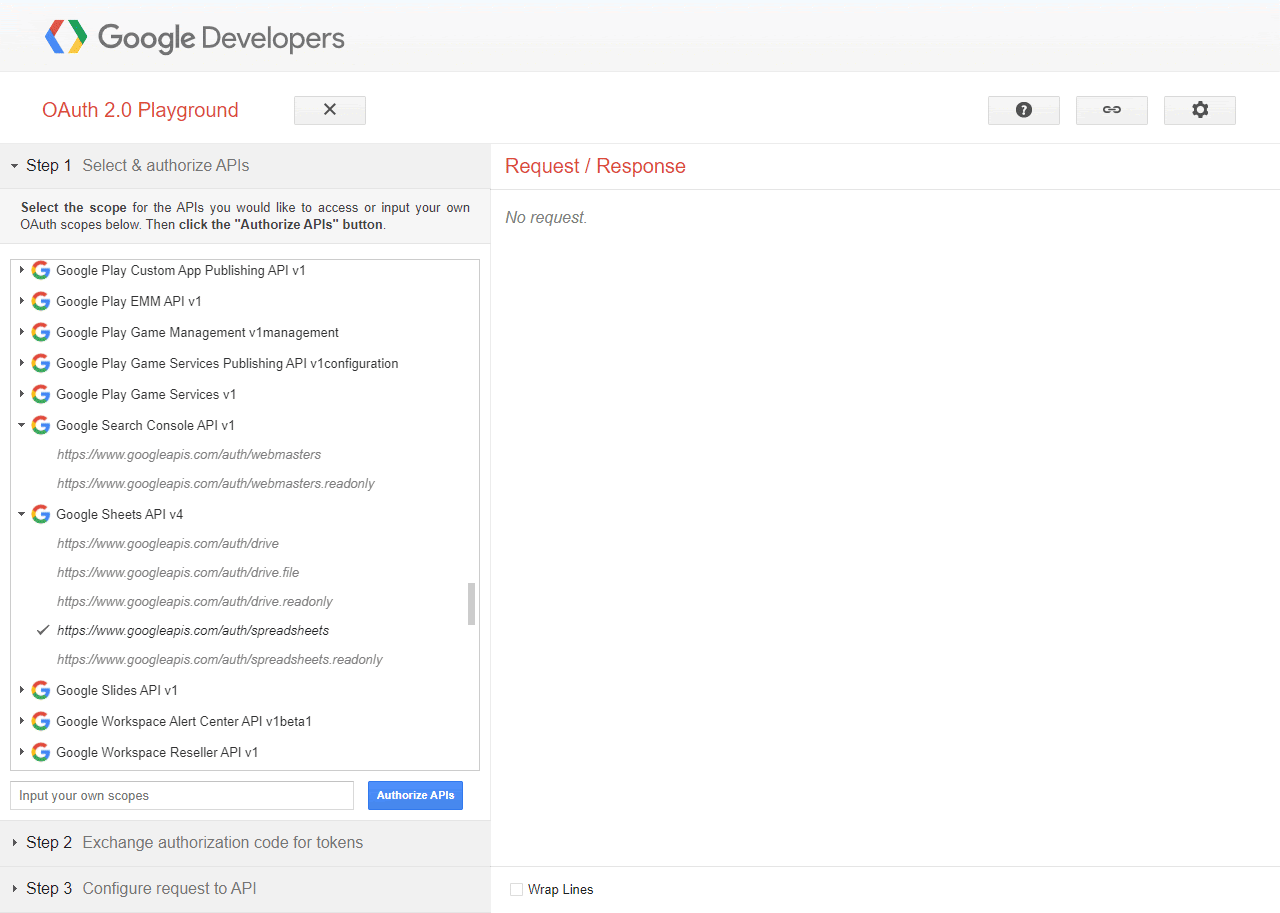Click the OAuth 2.0 Playground title
Screen dimensions: 1280x913
[x=140, y=110]
